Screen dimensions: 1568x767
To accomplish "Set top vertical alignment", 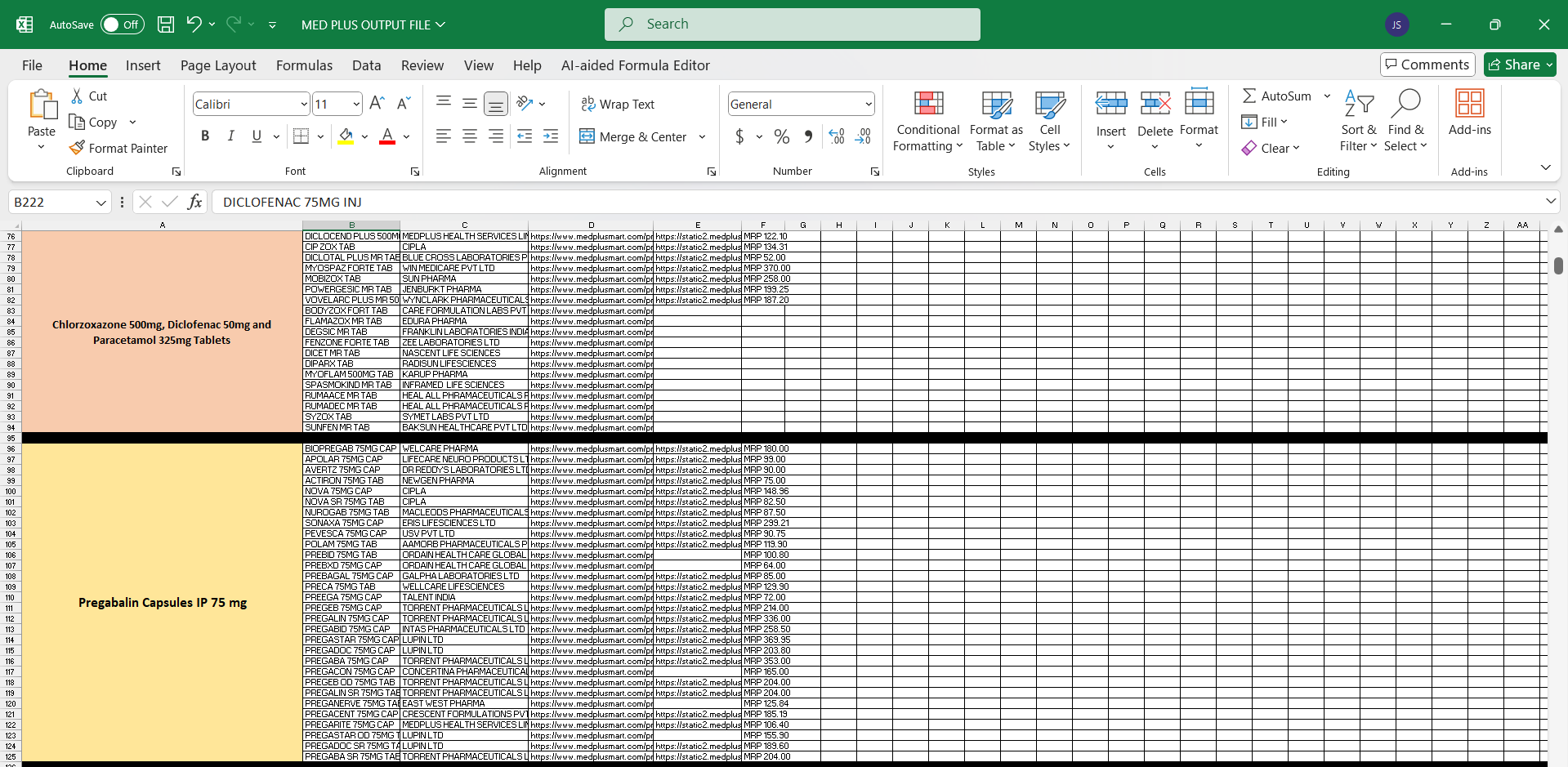I will [444, 103].
